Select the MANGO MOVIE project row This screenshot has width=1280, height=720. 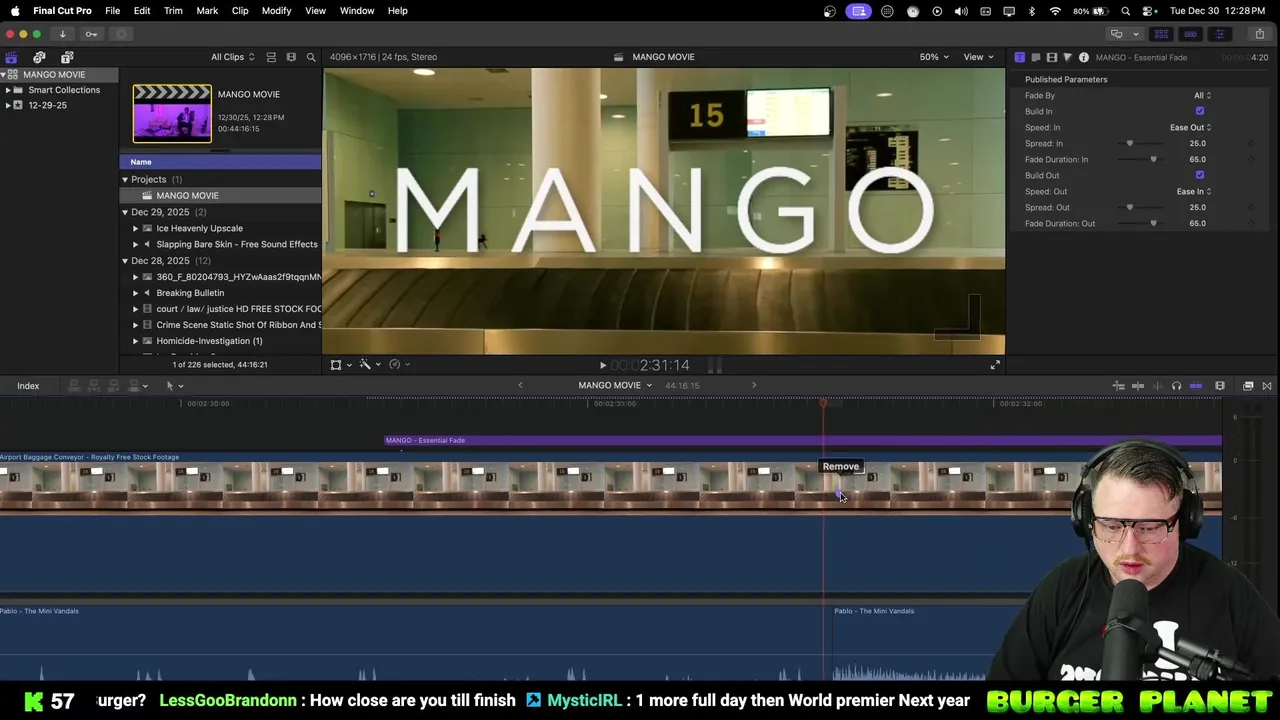(x=221, y=195)
